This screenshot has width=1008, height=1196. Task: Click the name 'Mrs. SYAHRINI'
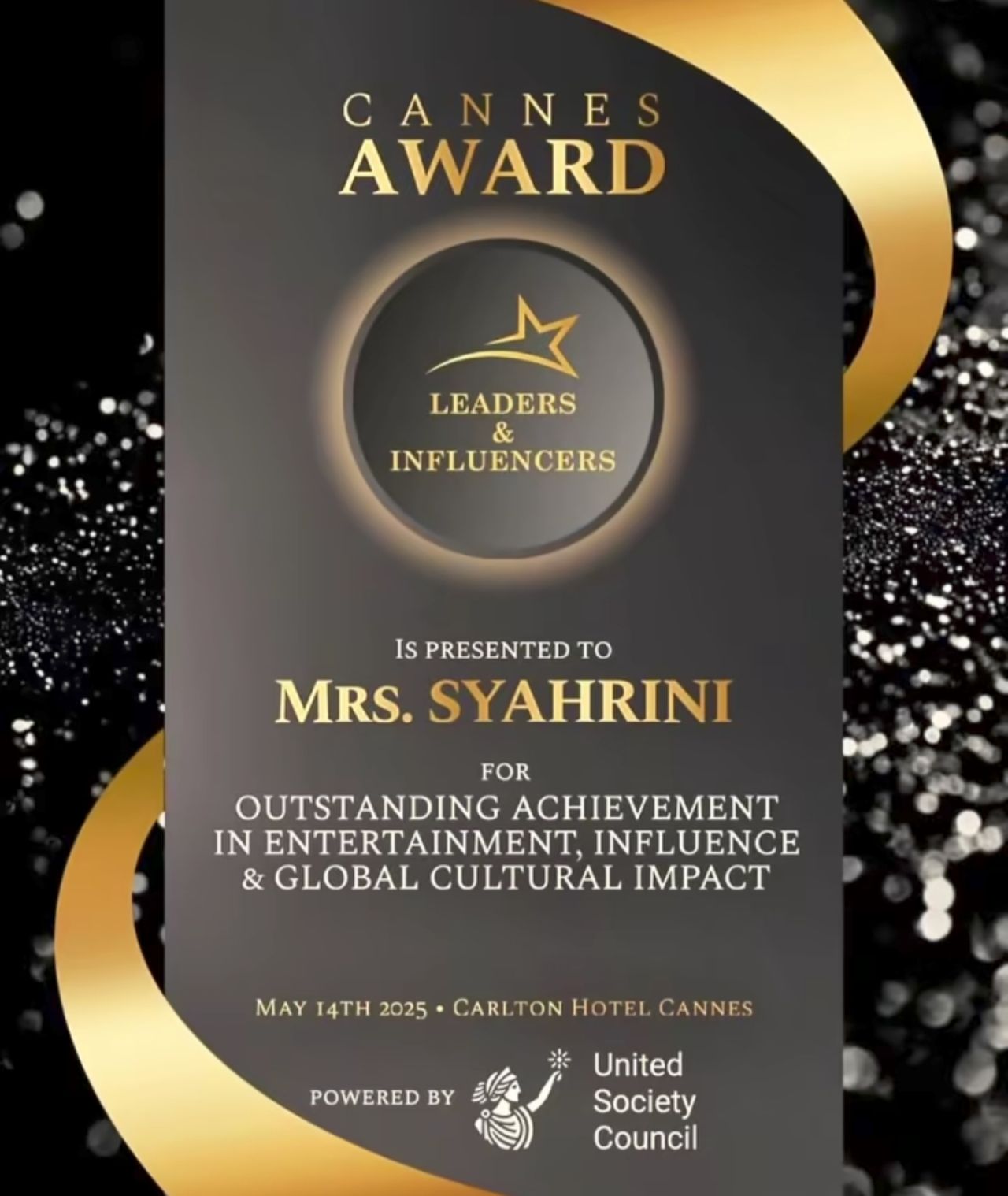[502, 702]
